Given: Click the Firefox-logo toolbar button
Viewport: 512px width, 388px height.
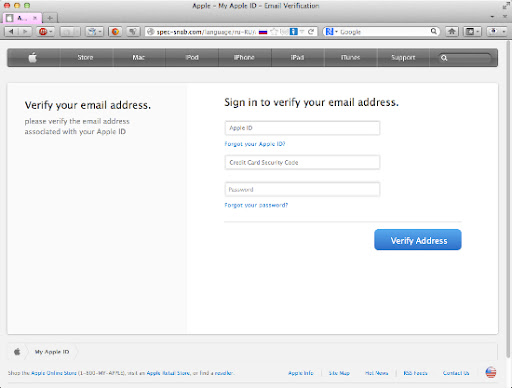Looking at the screenshot, I should (x=115, y=32).
